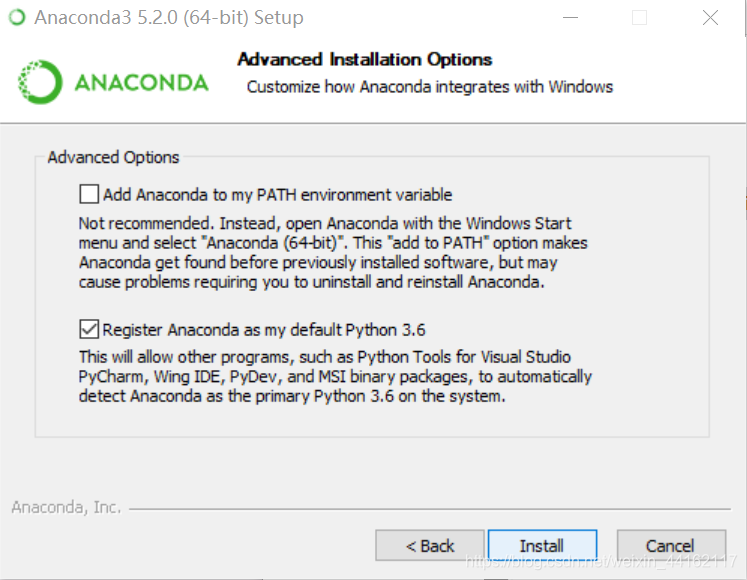Uncheck Register Anaconda as default Python 3.6
Screen dimensions: 747x580
90,329
